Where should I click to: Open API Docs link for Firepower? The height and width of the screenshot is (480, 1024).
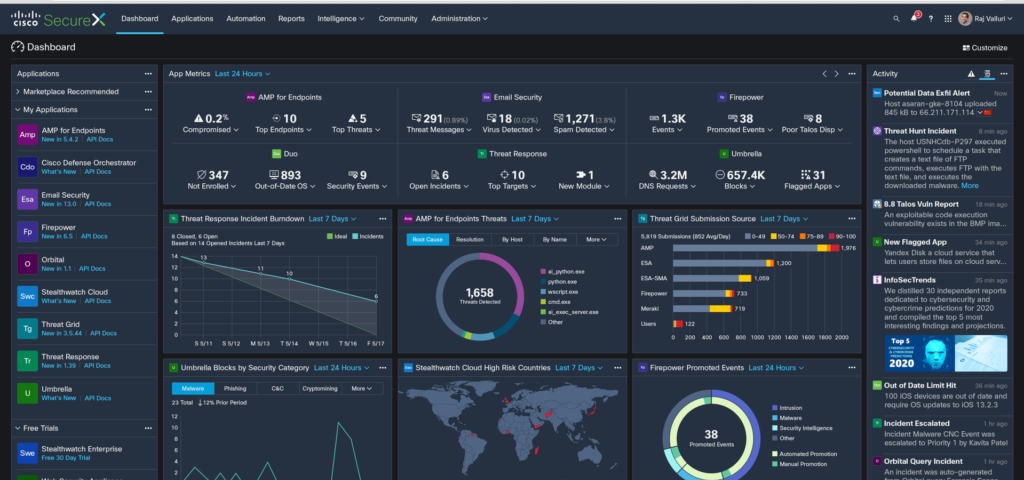[94, 236]
